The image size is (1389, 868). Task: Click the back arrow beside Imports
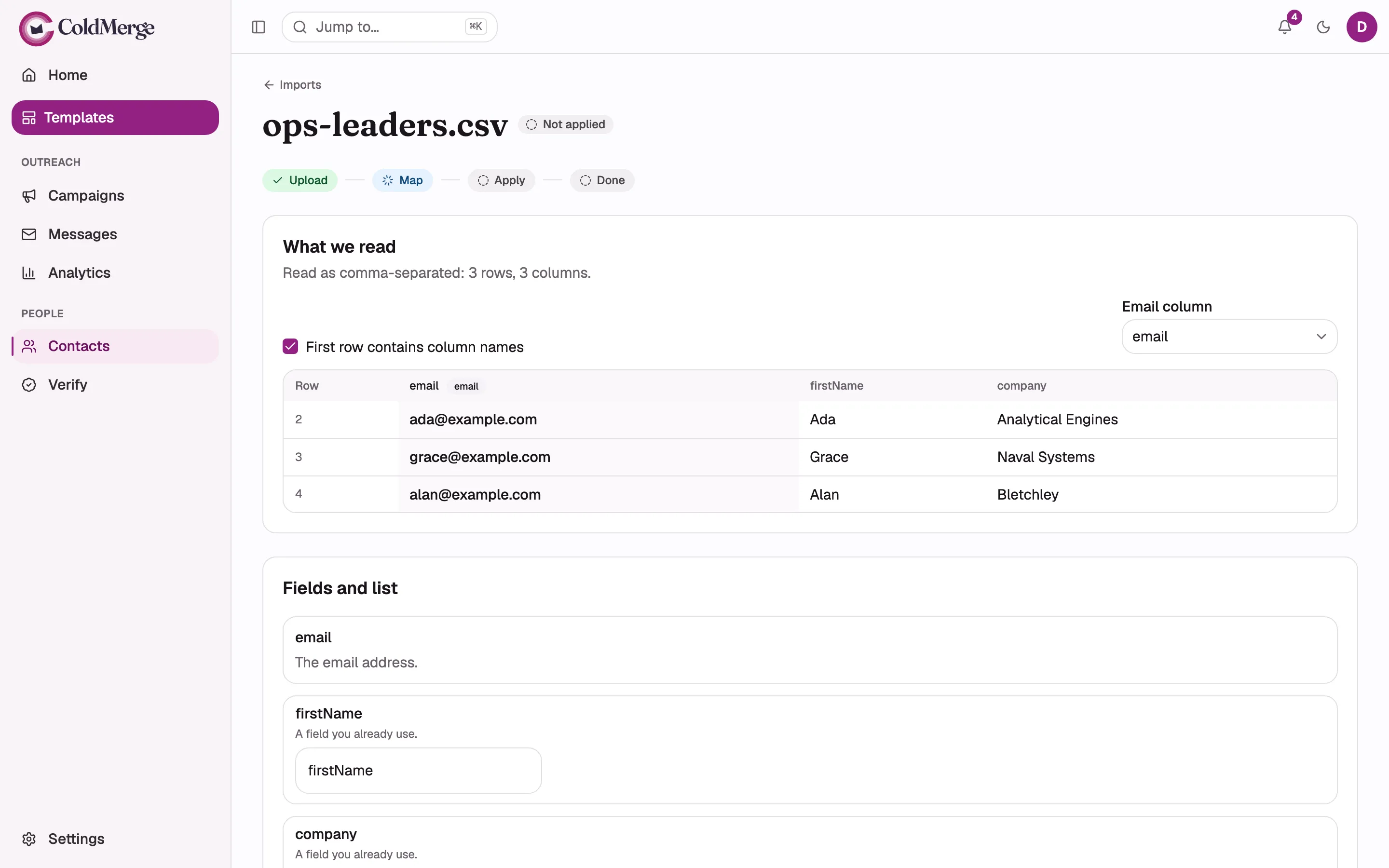[x=269, y=85]
